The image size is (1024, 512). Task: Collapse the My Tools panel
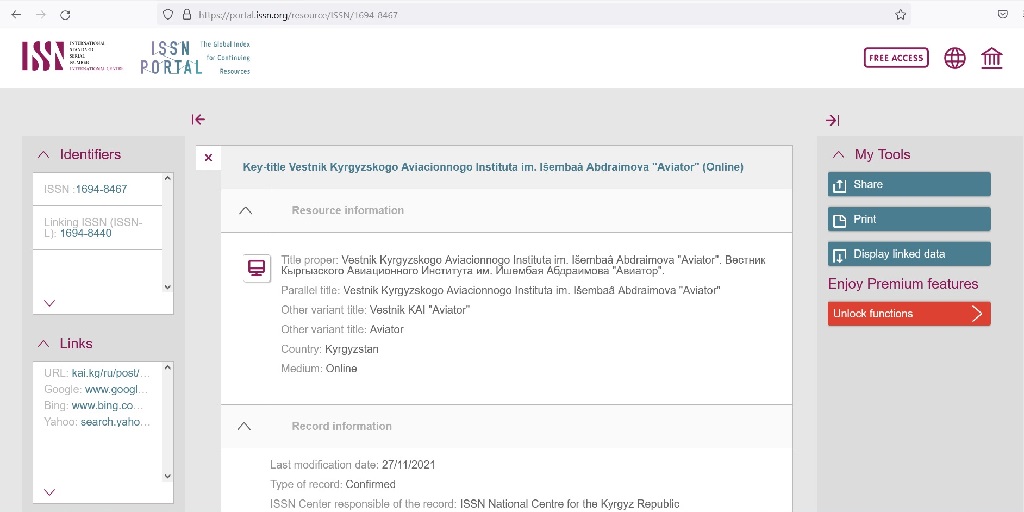(x=839, y=155)
